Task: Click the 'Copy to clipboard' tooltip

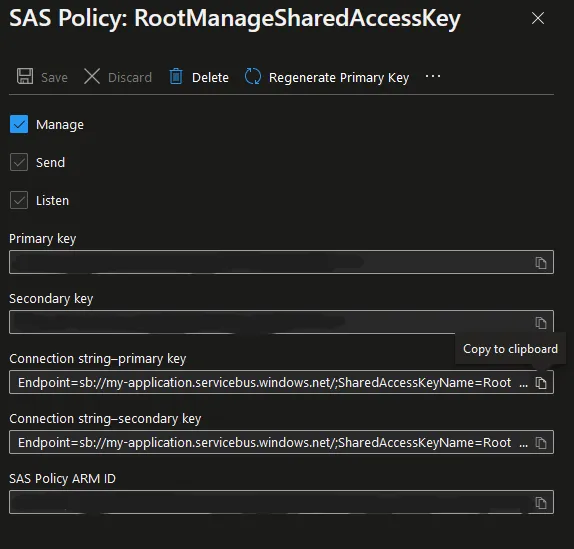Action: pyautogui.click(x=510, y=349)
